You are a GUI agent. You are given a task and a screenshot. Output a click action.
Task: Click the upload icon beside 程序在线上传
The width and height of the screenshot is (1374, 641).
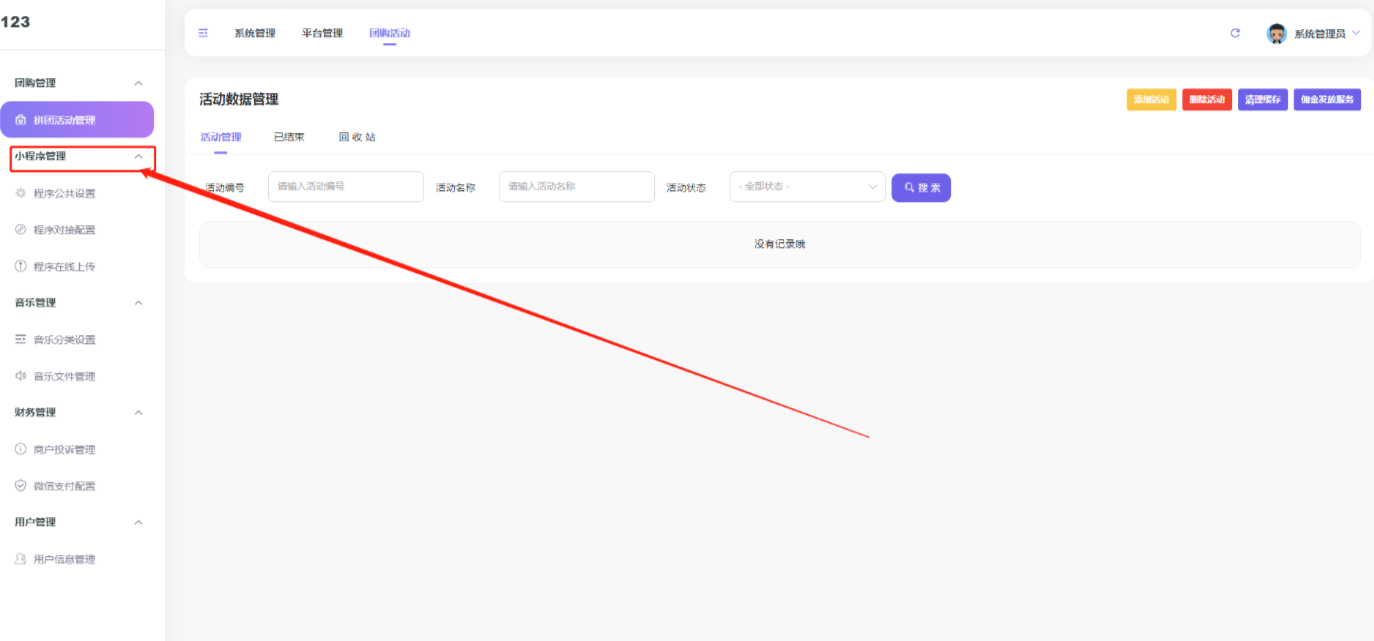20,267
